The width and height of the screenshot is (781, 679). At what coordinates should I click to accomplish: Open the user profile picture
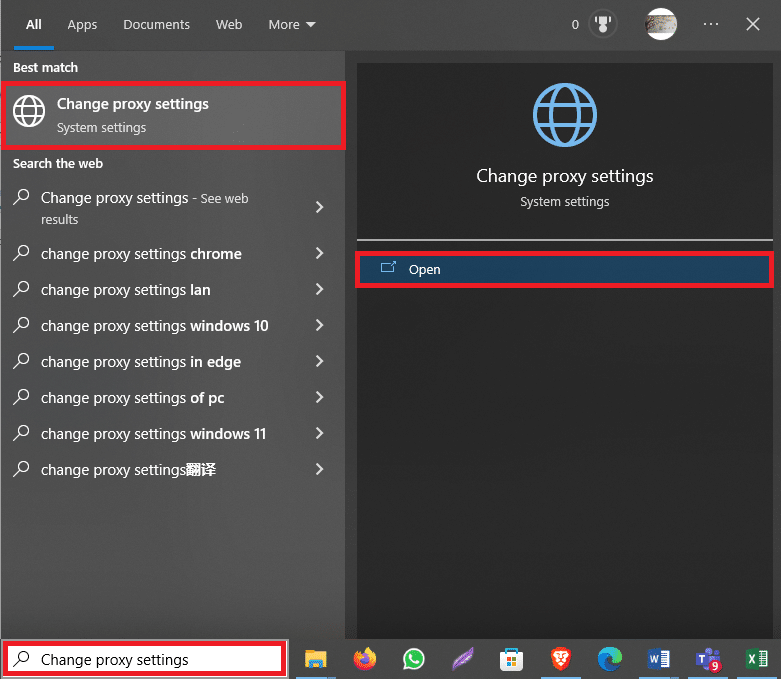[x=660, y=24]
